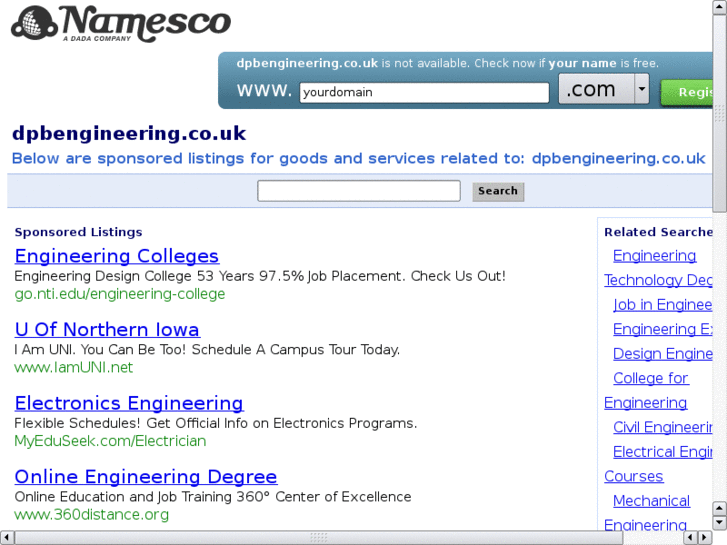Open the Online Engineering Degree listing
This screenshot has width=727, height=545.
[146, 477]
